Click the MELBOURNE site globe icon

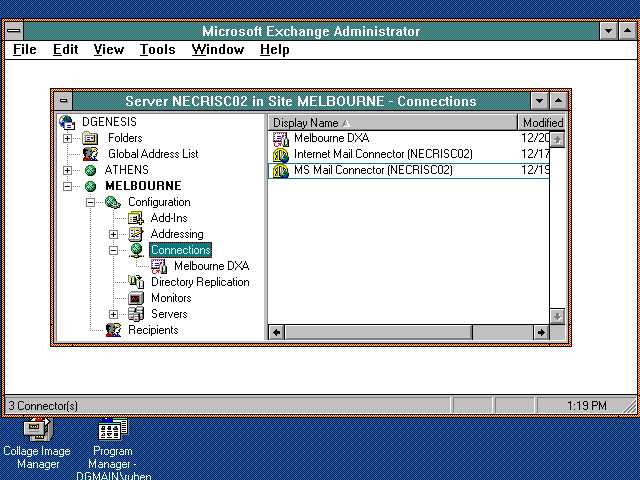[x=90, y=186]
